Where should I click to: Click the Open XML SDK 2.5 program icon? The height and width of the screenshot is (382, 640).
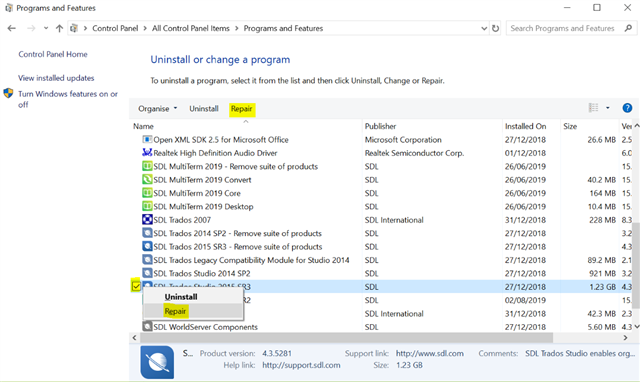147,140
